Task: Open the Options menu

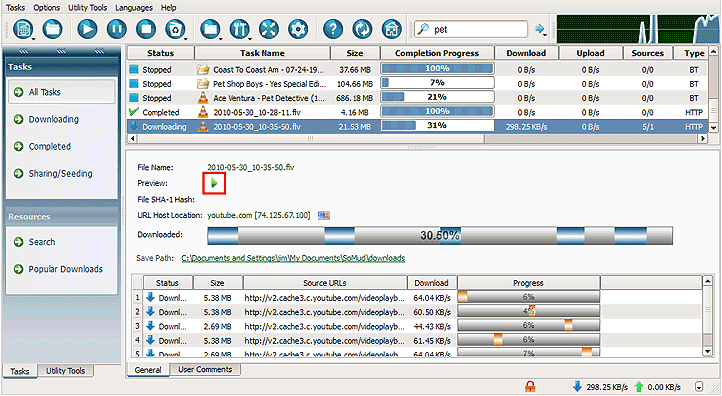Action: pyautogui.click(x=47, y=8)
